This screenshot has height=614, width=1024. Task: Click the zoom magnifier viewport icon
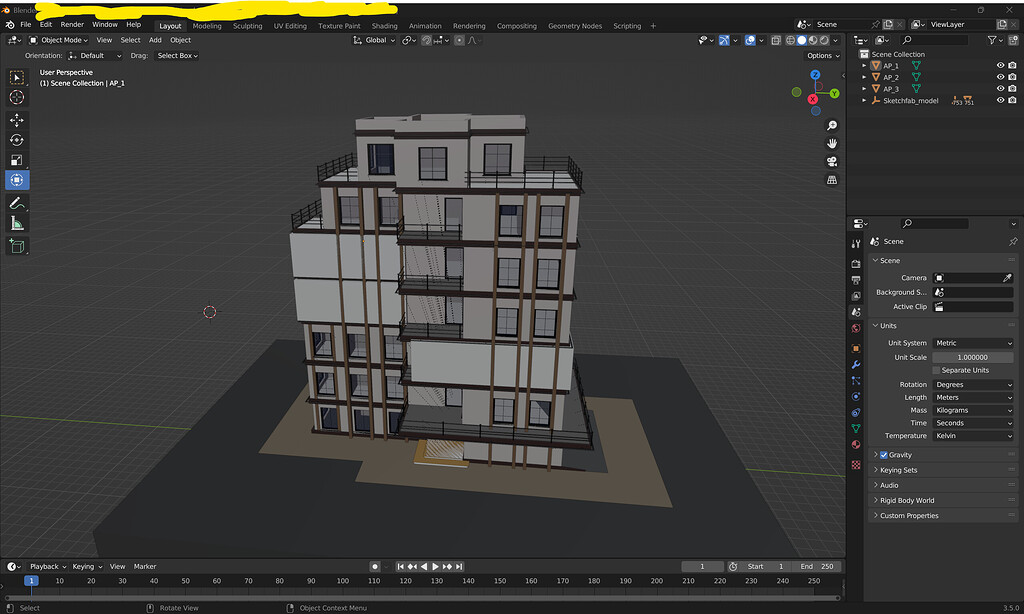coord(832,126)
